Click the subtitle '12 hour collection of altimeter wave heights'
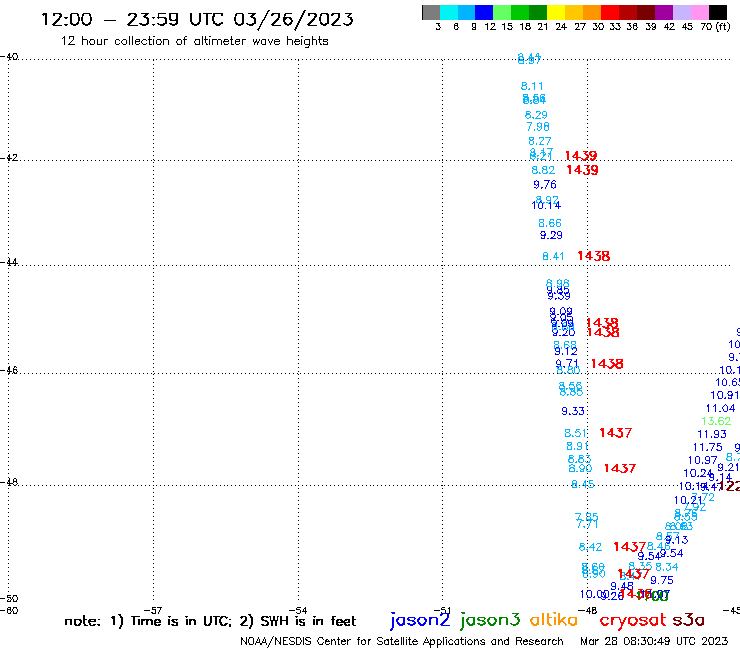 [194, 41]
